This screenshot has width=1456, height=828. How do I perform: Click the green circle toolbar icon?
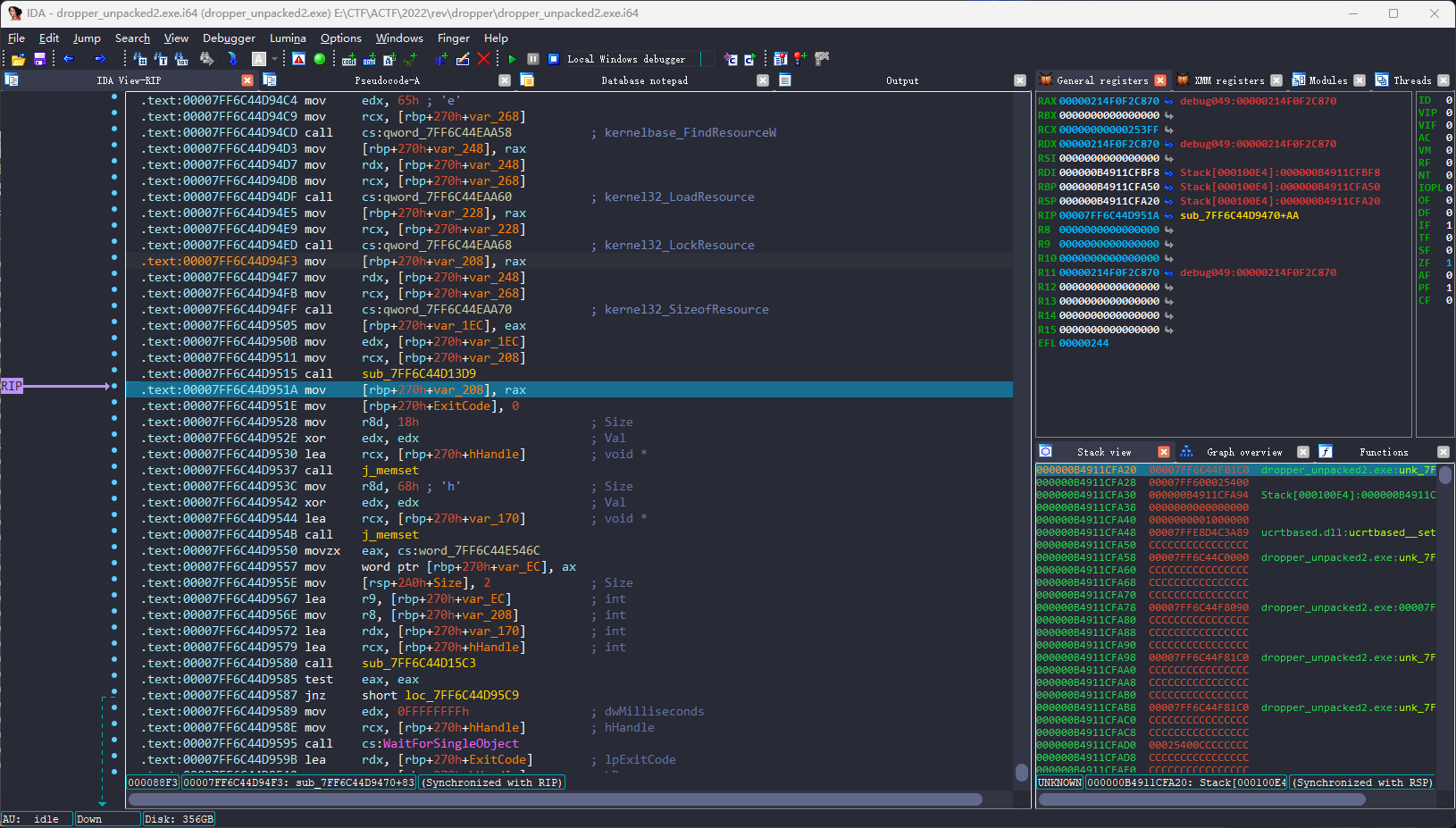click(320, 59)
